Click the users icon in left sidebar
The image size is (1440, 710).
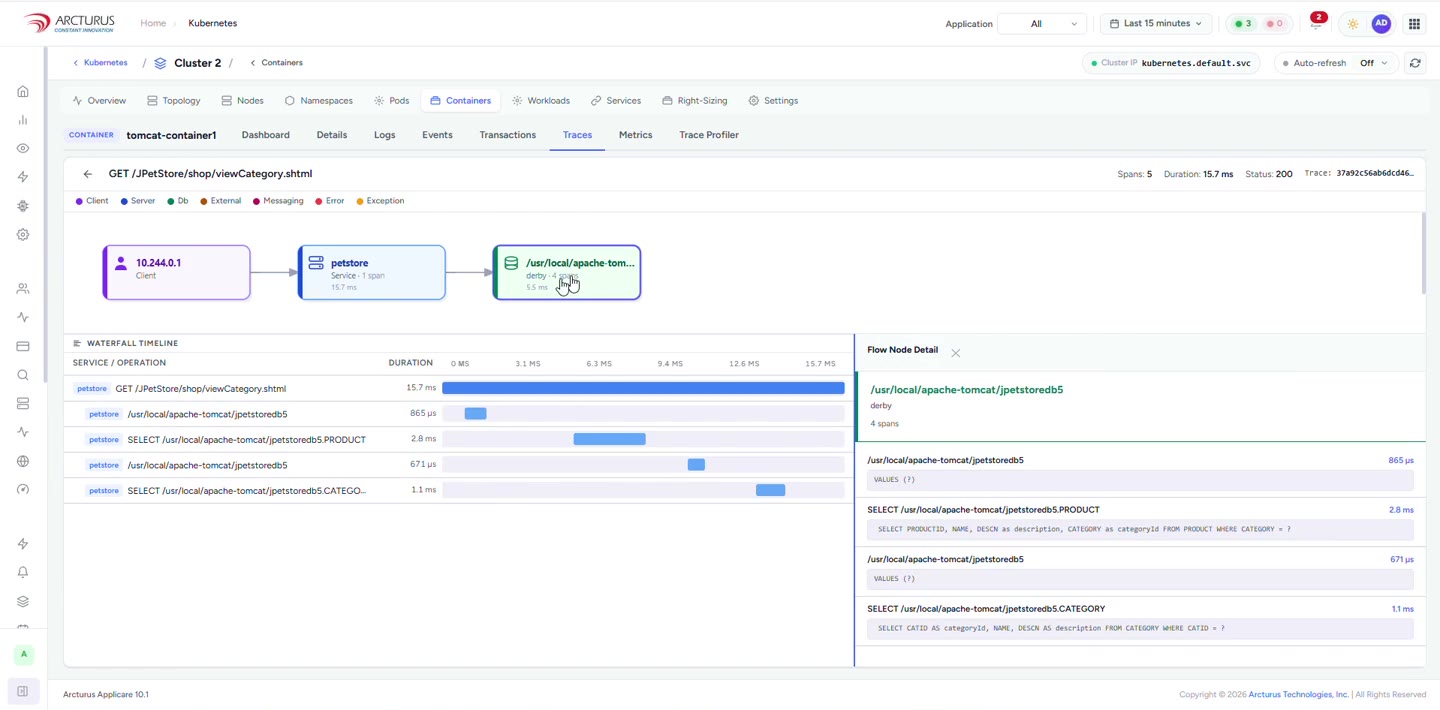point(23,289)
